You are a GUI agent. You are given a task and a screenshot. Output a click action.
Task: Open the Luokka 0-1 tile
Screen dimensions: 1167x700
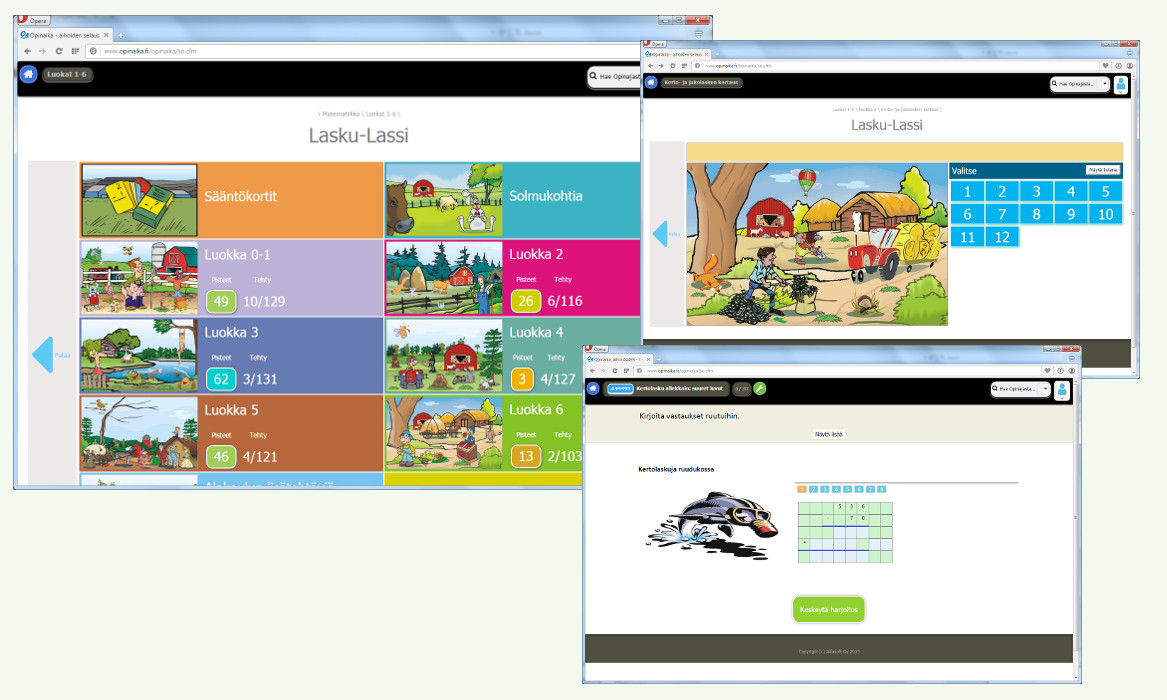pos(231,278)
